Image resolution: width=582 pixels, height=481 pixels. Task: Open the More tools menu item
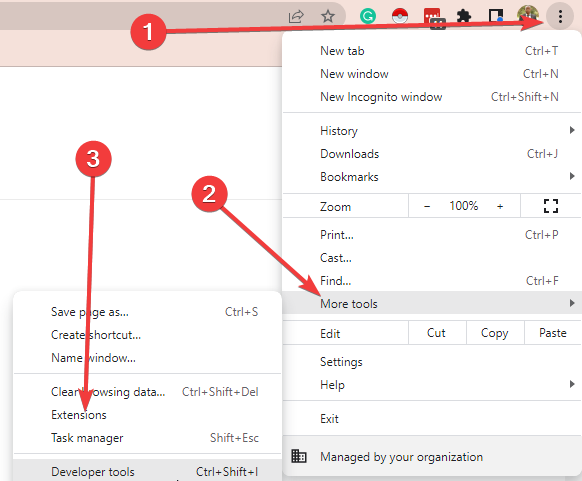pyautogui.click(x=432, y=304)
